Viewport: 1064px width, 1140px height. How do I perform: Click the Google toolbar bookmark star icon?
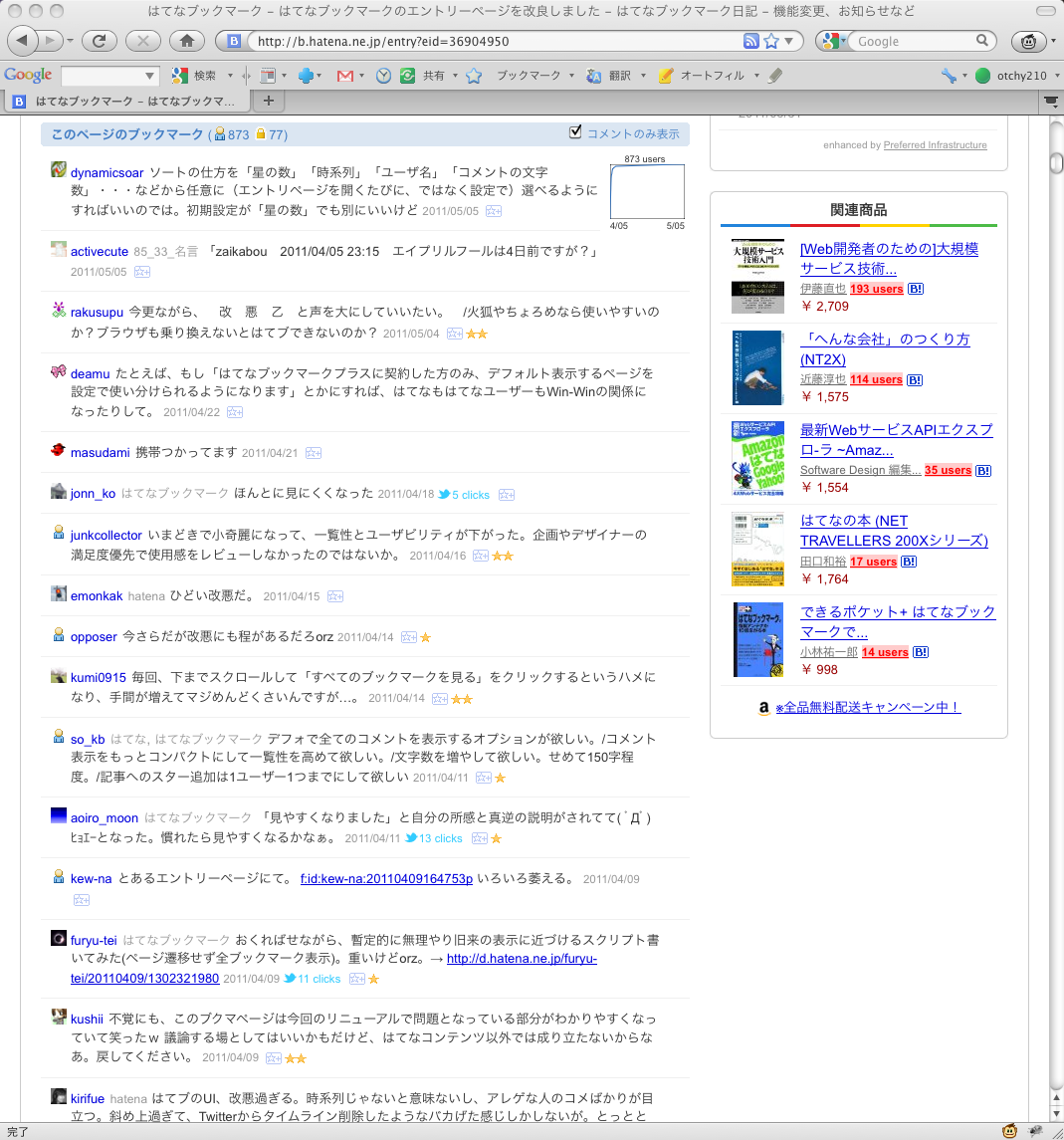474,76
